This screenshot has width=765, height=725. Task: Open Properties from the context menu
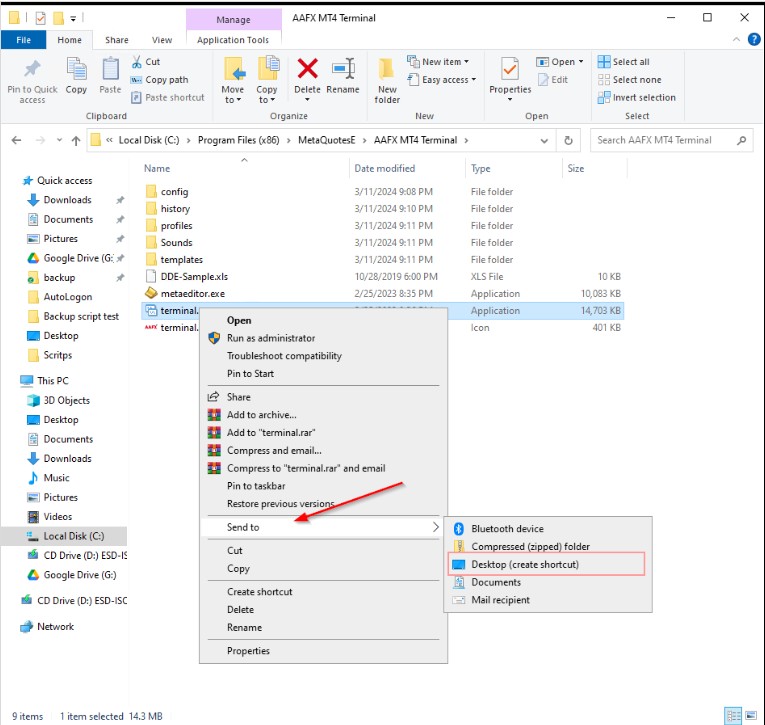click(x=248, y=651)
